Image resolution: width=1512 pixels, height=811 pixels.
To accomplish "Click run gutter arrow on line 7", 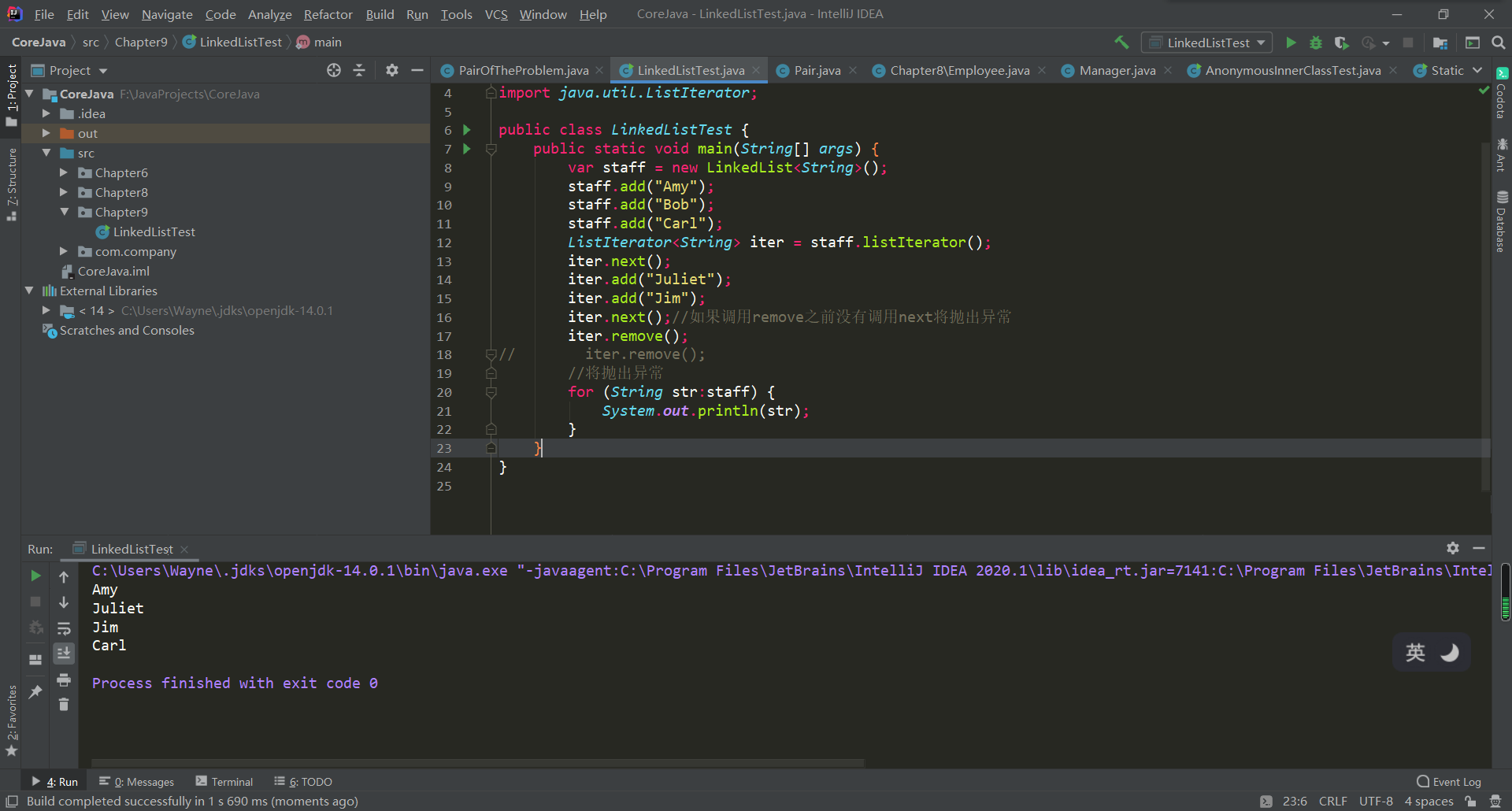I will coord(467,149).
